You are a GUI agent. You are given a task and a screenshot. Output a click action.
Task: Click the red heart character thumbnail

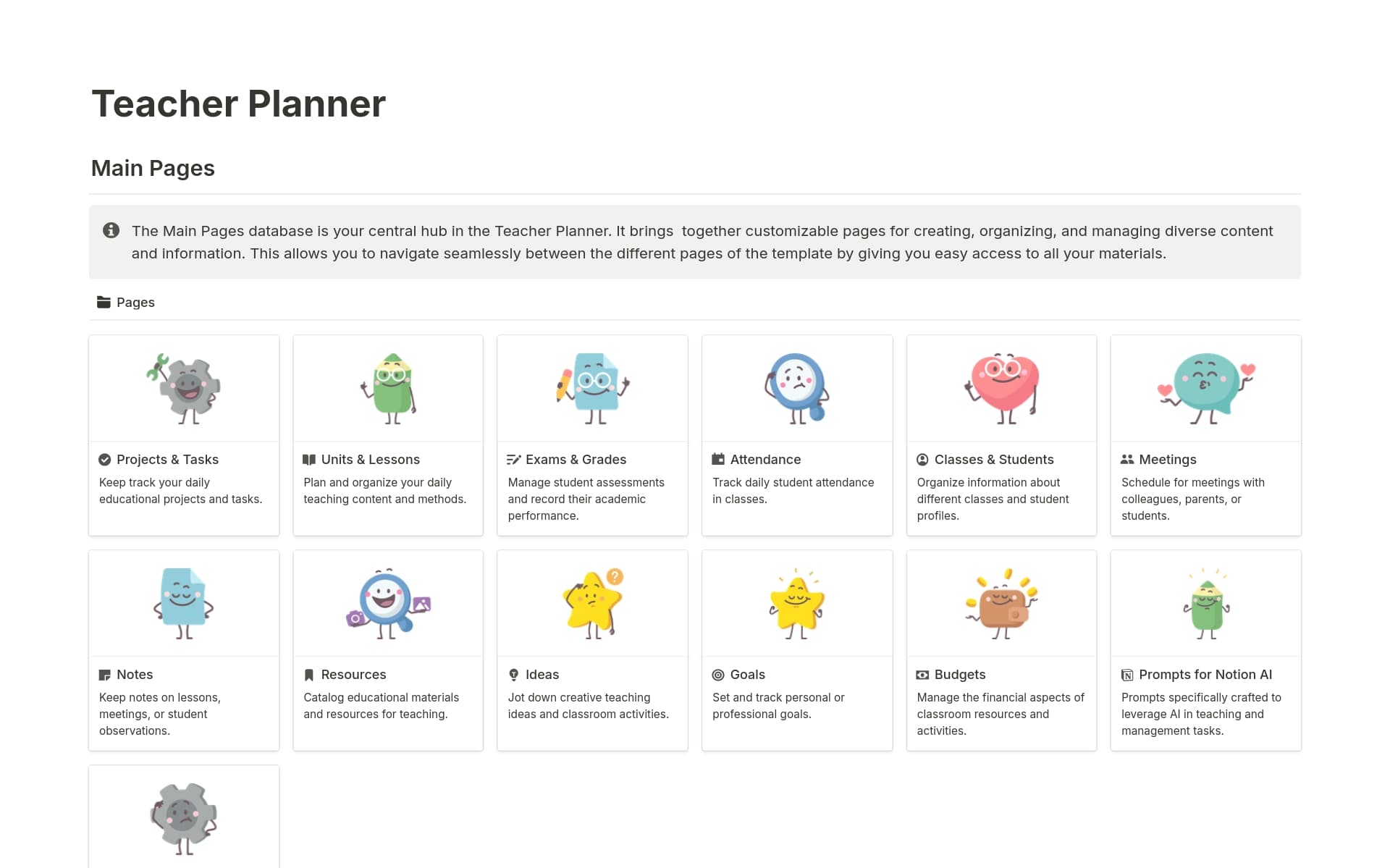click(1001, 389)
